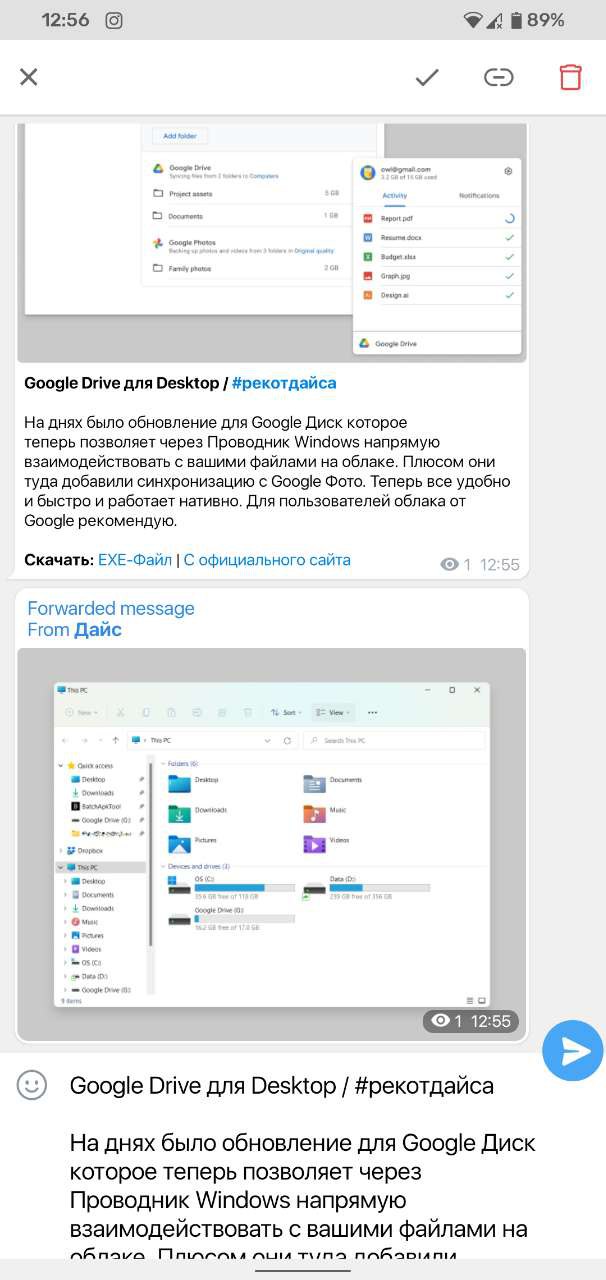Screen dimensions: 606x1280
Task: Tap the 'Forwarded message' label
Action: (x=111, y=608)
